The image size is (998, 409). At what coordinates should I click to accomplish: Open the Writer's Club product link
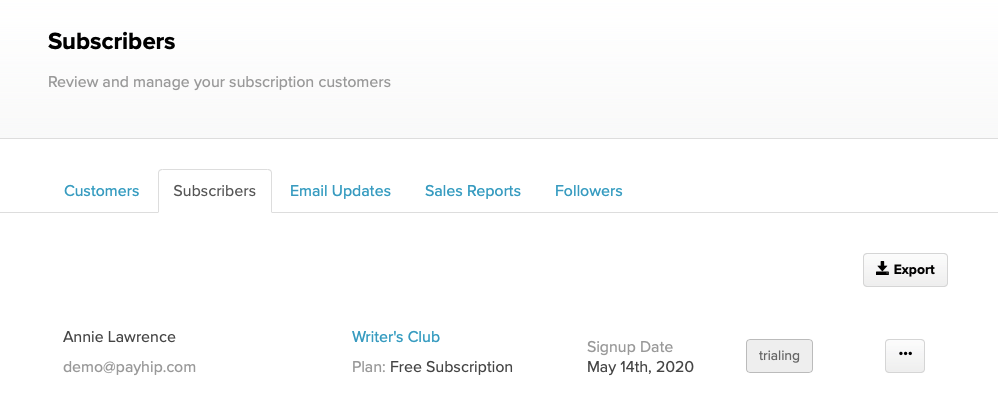[396, 336]
